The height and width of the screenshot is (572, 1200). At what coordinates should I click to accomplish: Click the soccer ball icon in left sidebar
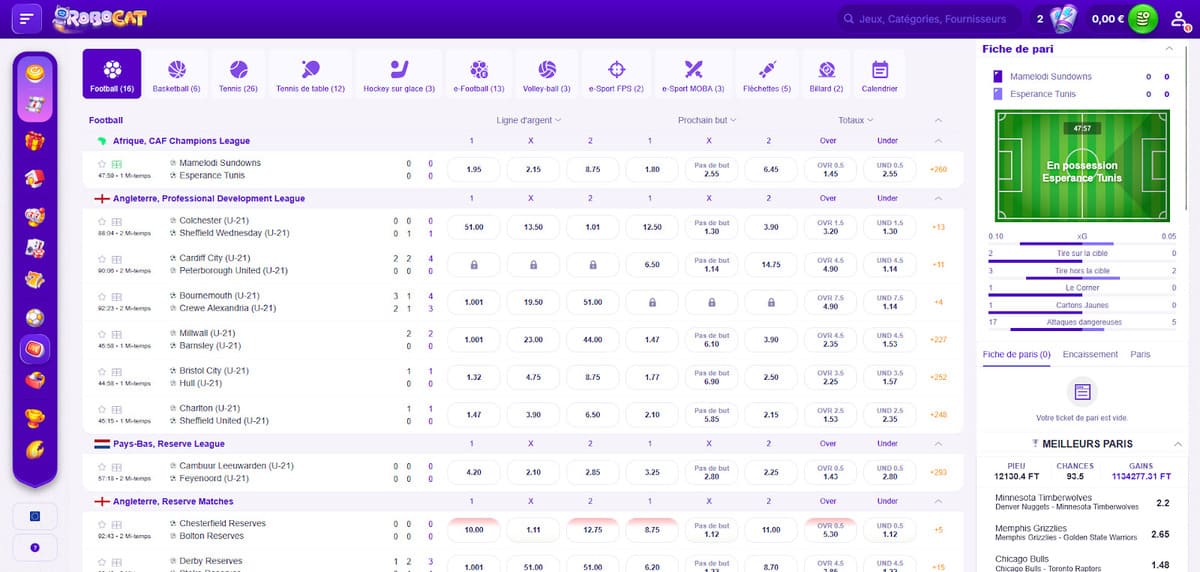[35, 317]
